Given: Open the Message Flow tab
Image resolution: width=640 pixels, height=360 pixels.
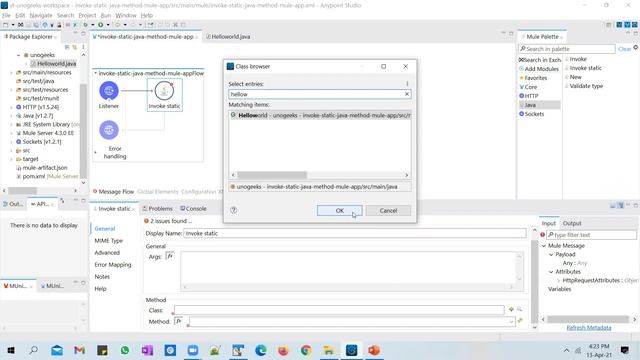Looking at the screenshot, I should (x=113, y=191).
